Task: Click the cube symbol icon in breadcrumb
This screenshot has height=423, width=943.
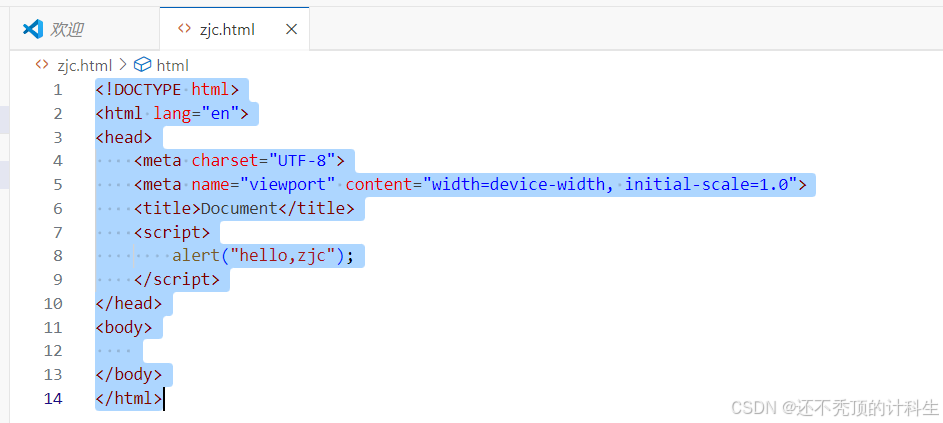Action: 143,64
